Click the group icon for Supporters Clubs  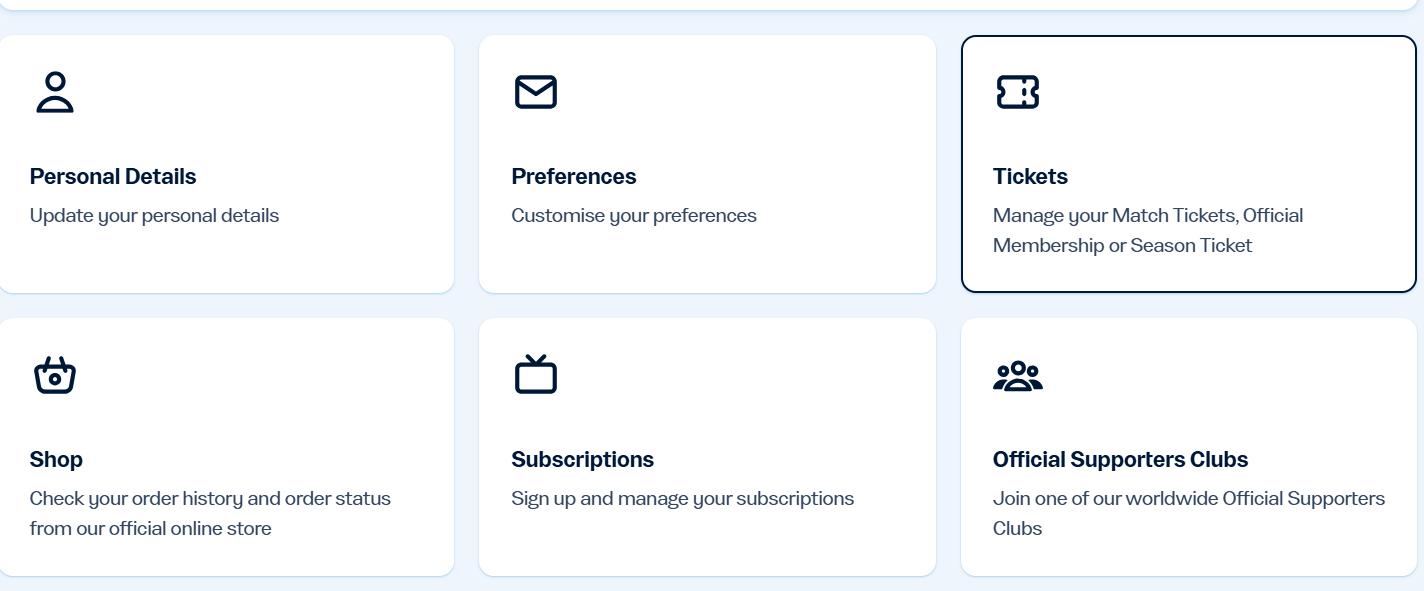coord(1018,376)
